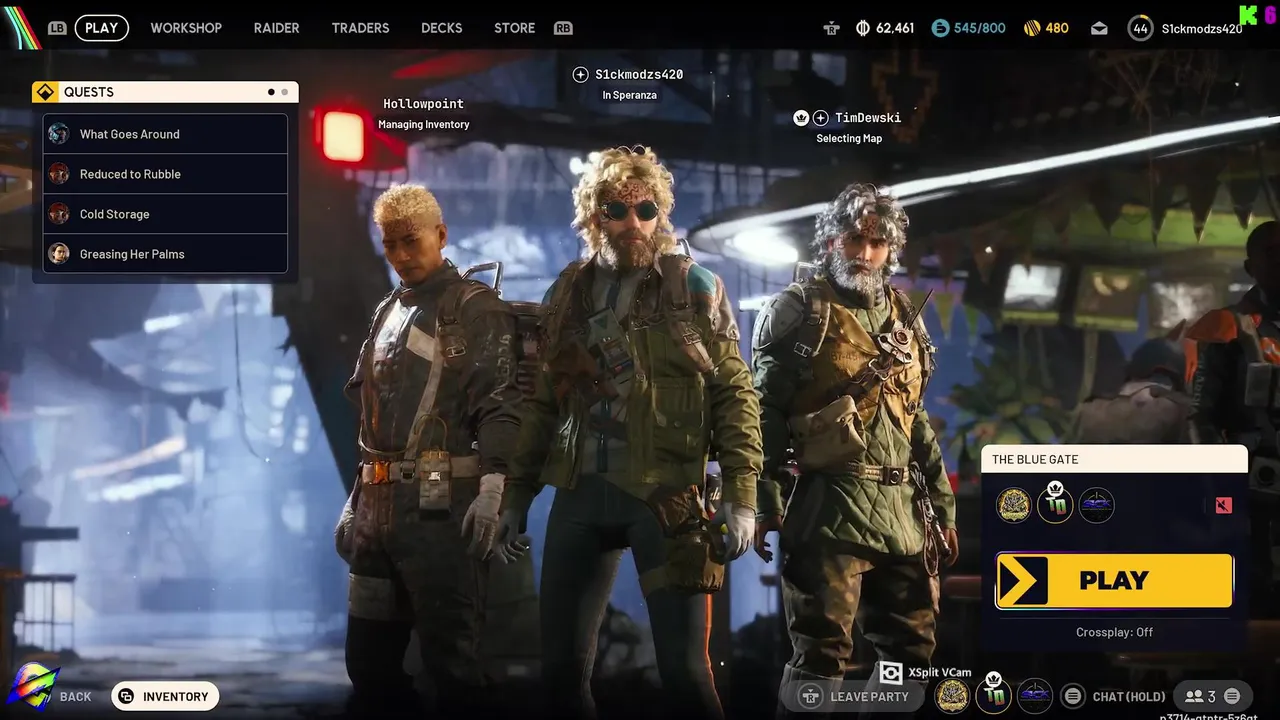Click the crown leader icon beside TimDewski

[801, 118]
